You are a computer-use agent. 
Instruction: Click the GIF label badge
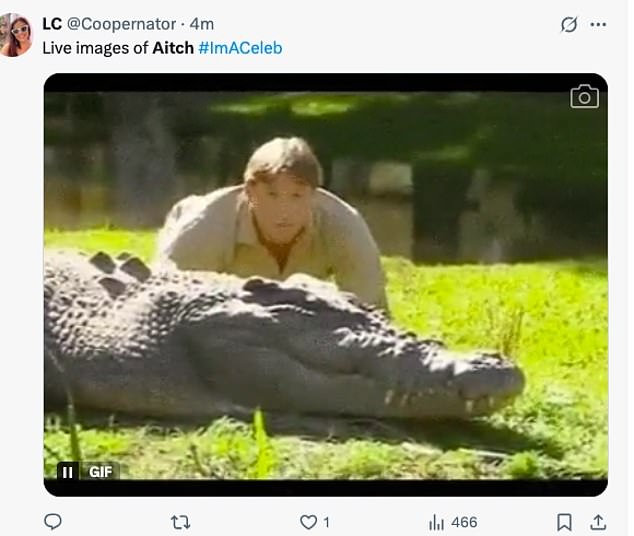[x=101, y=472]
